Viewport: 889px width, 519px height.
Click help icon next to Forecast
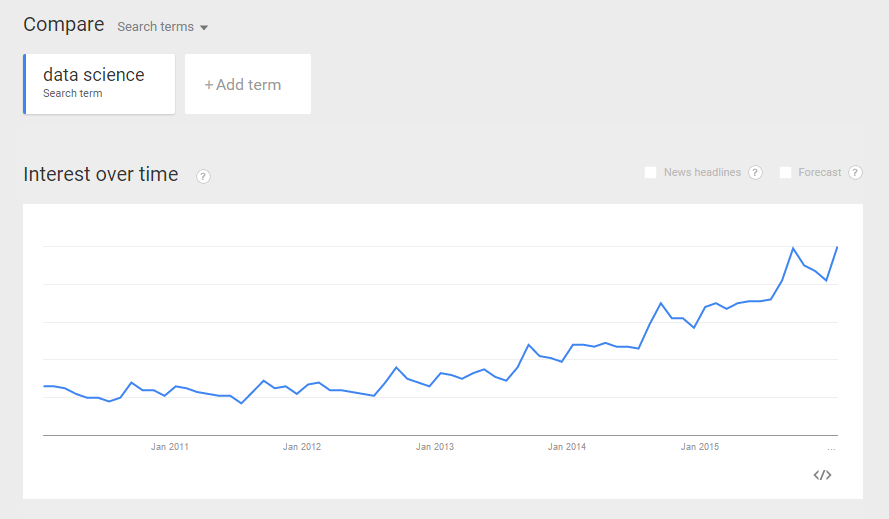tap(855, 173)
